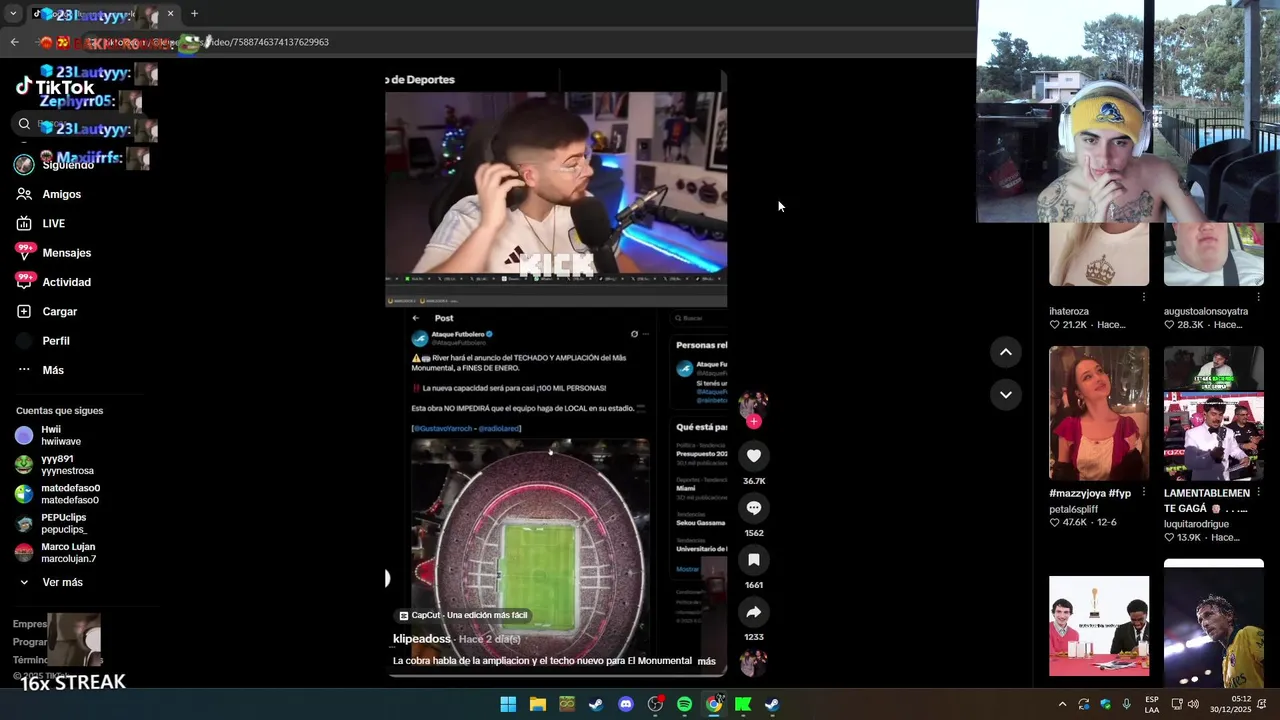
Task: Open options for augustoalonsoyatra video
Action: 1258,297
